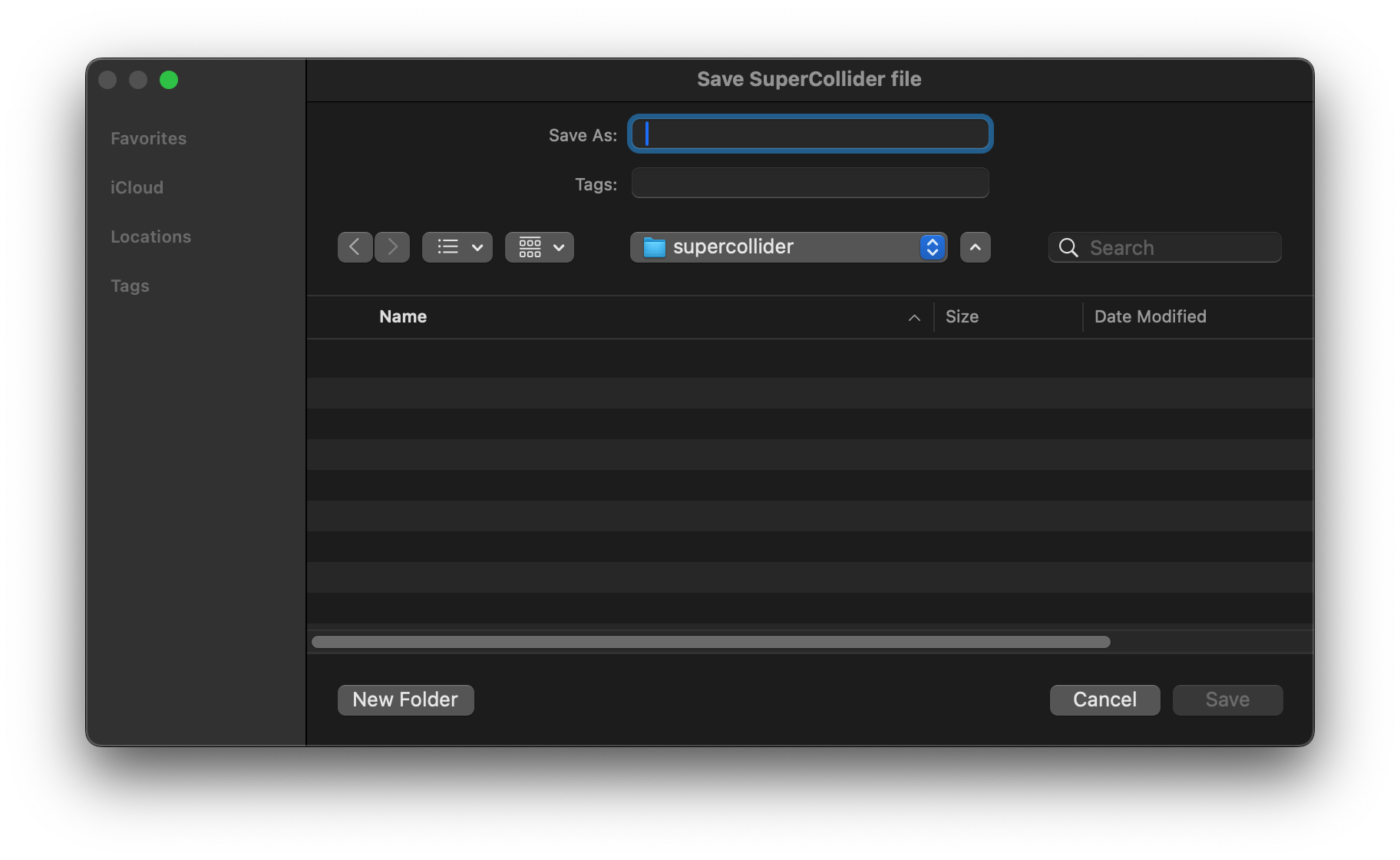Open the list view options dropdown

pyautogui.click(x=457, y=247)
